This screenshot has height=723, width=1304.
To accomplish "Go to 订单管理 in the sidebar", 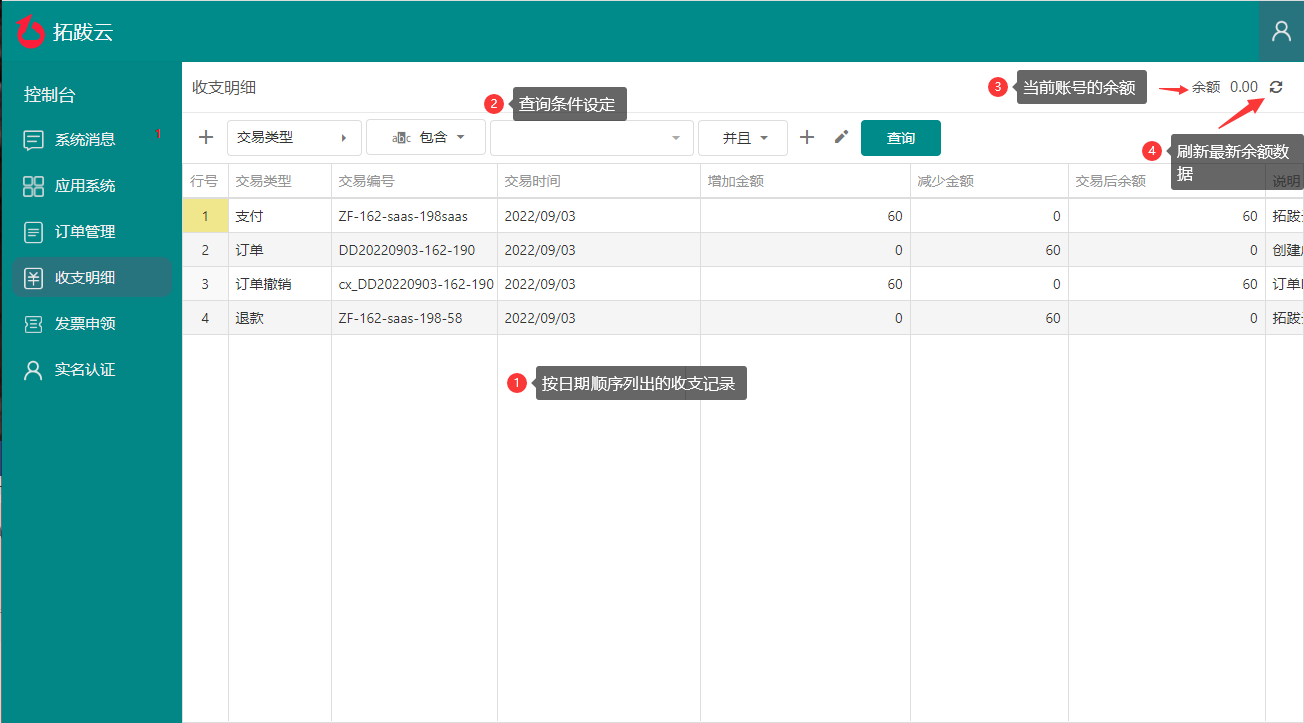I will point(85,232).
